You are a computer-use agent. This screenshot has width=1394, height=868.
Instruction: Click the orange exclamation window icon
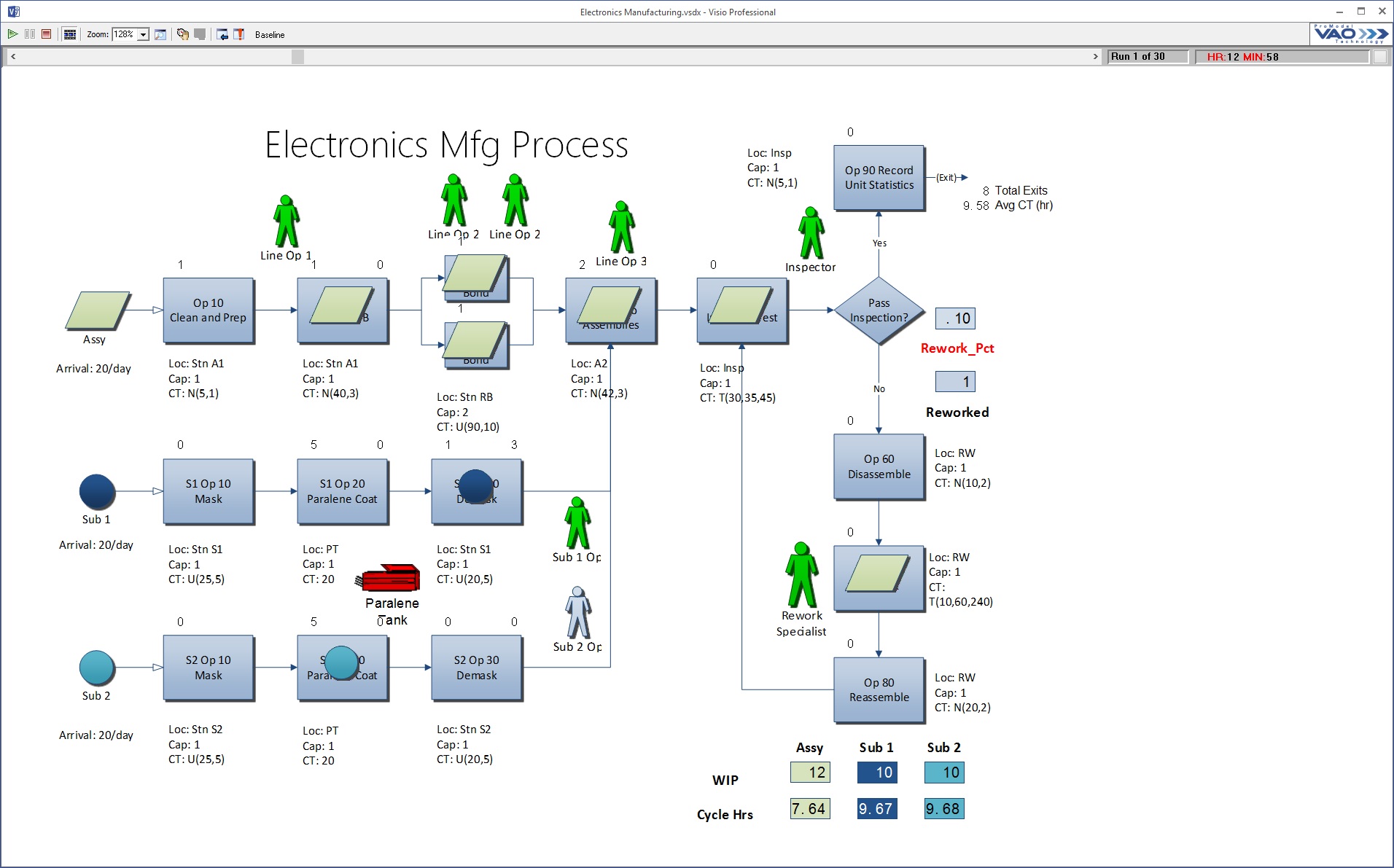coord(238,34)
